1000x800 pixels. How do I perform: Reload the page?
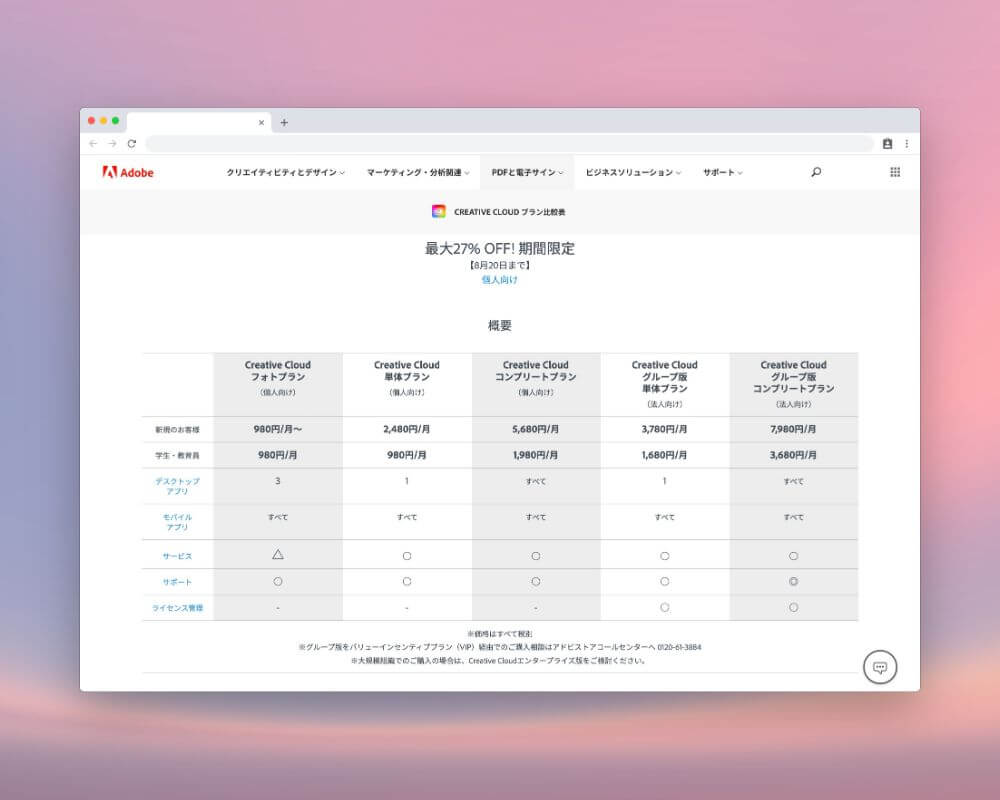tap(131, 144)
